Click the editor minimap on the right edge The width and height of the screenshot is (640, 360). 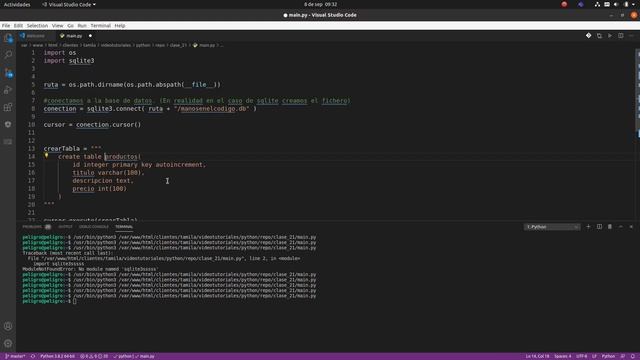(638, 94)
